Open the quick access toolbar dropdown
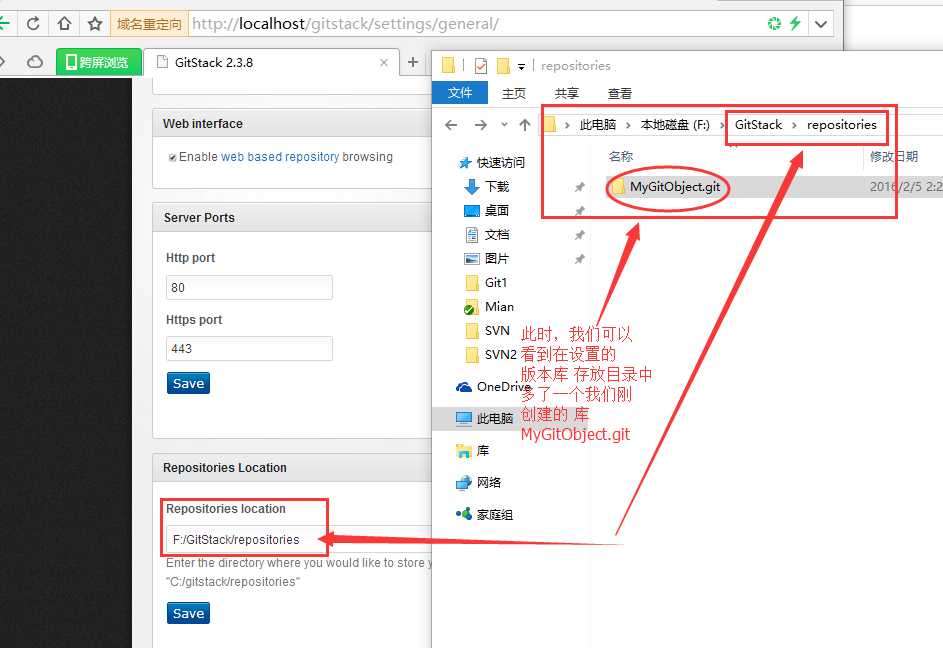Screen dimensions: 943x648 click(x=521, y=66)
